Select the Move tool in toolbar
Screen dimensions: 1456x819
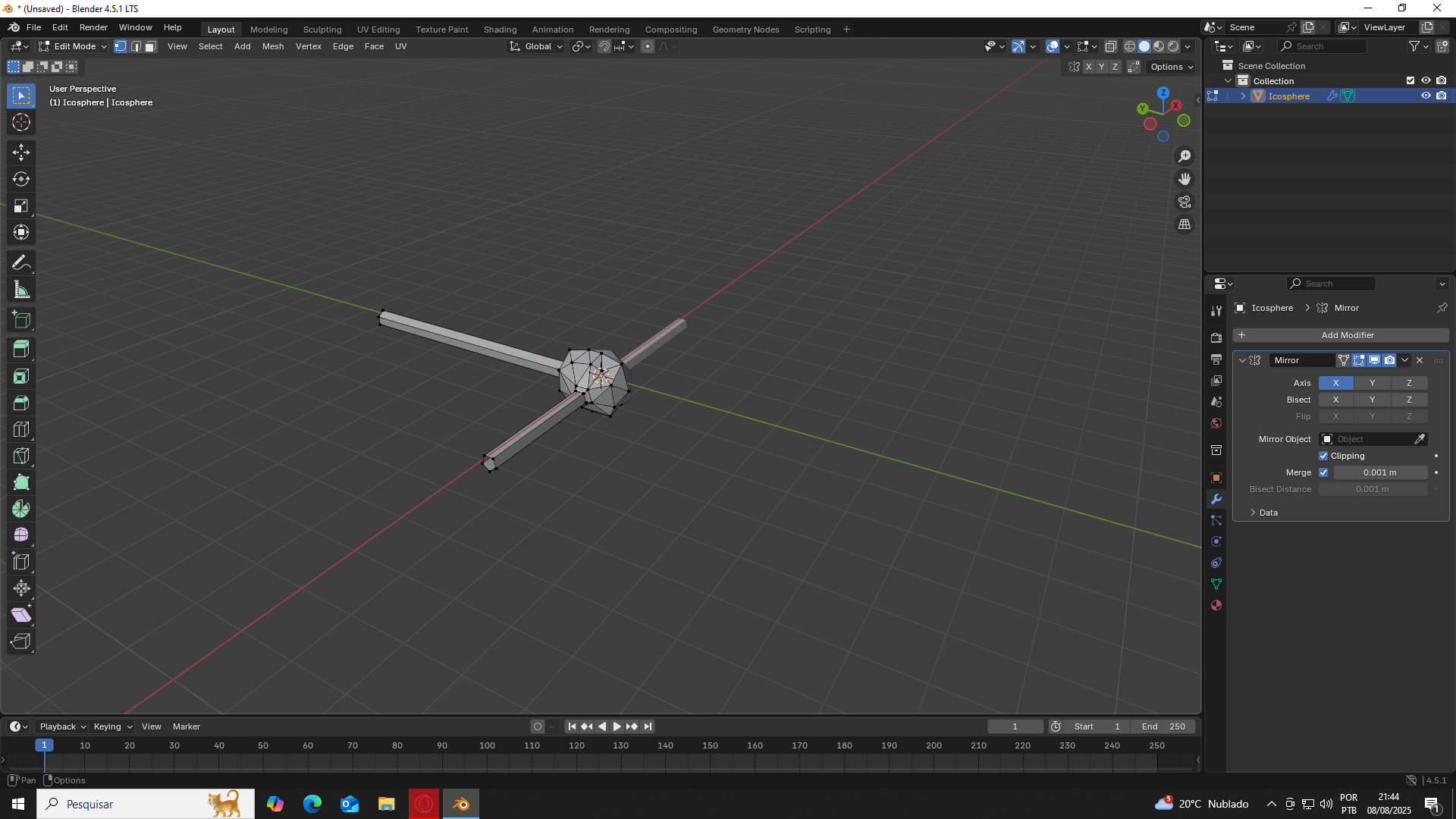click(21, 152)
